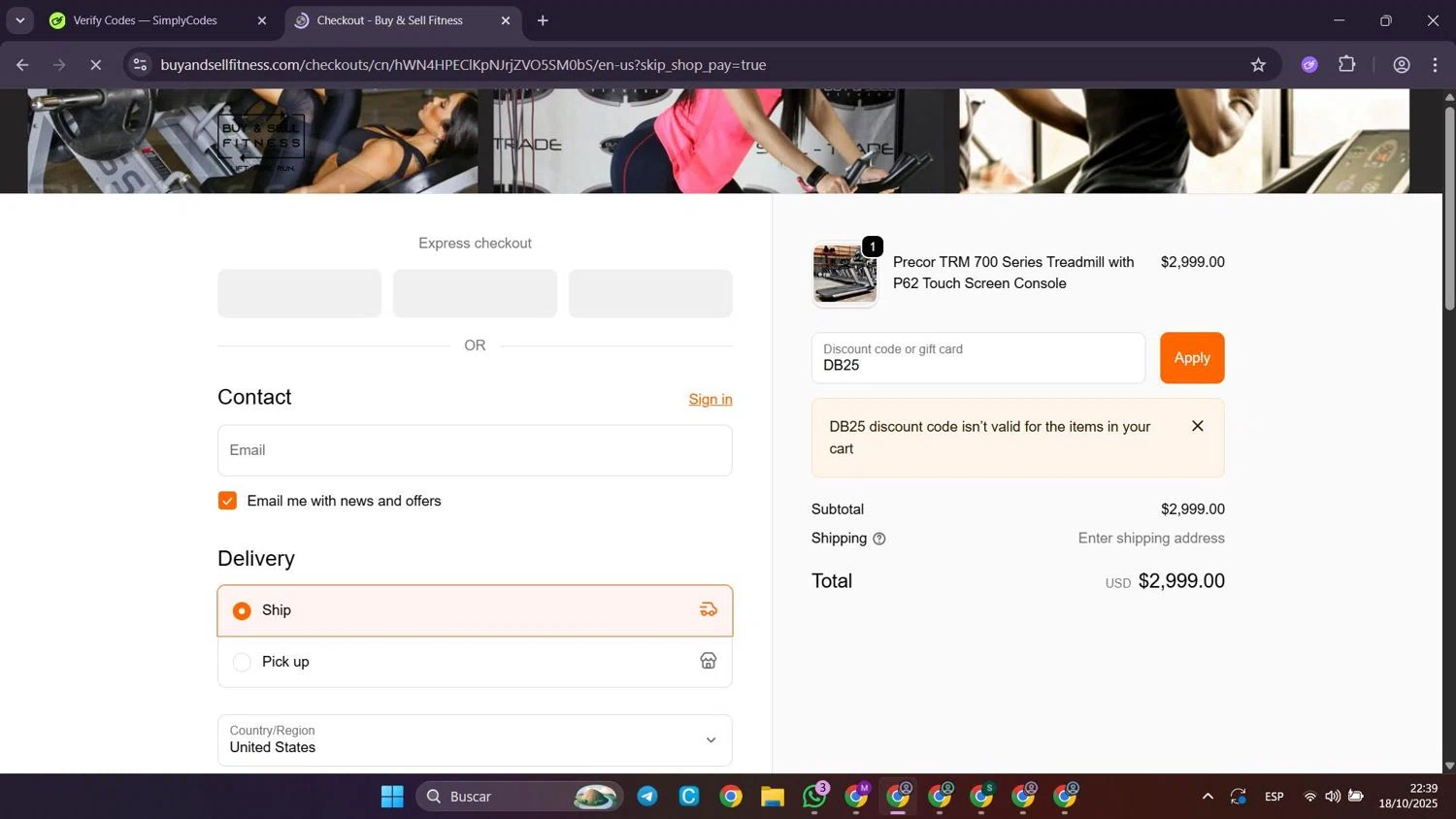Open File Explorer from the taskbar
This screenshot has width=1456, height=819.
[x=773, y=797]
